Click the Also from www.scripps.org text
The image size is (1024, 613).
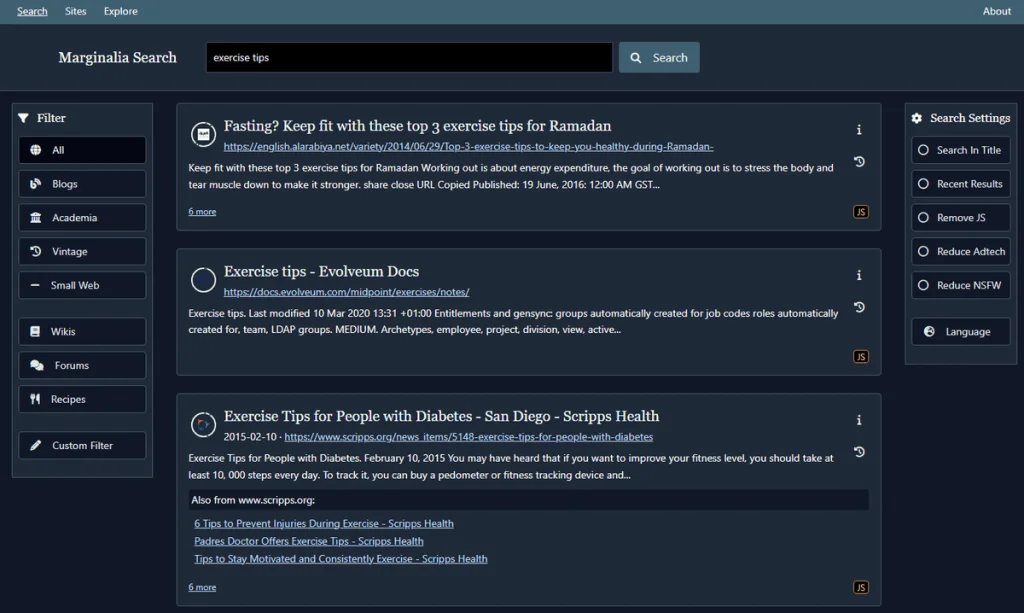[x=253, y=500]
